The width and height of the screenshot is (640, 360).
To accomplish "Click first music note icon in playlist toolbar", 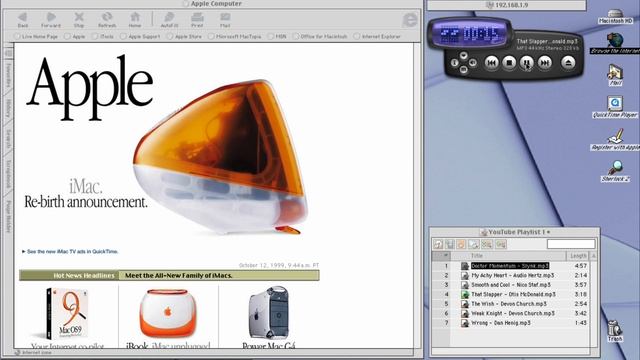I will (x=438, y=244).
